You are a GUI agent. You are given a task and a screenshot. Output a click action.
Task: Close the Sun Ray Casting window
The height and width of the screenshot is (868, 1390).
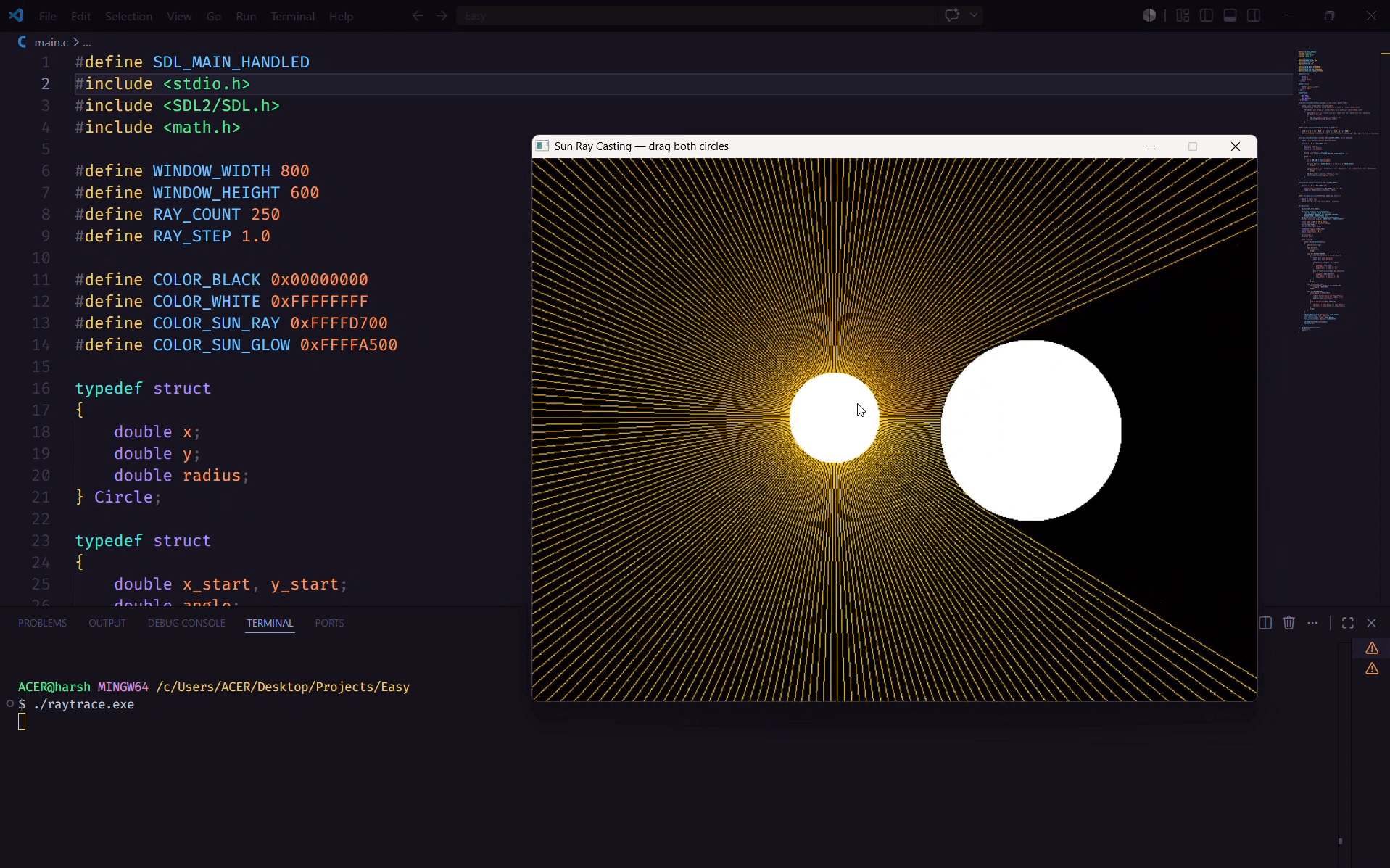pos(1236,146)
